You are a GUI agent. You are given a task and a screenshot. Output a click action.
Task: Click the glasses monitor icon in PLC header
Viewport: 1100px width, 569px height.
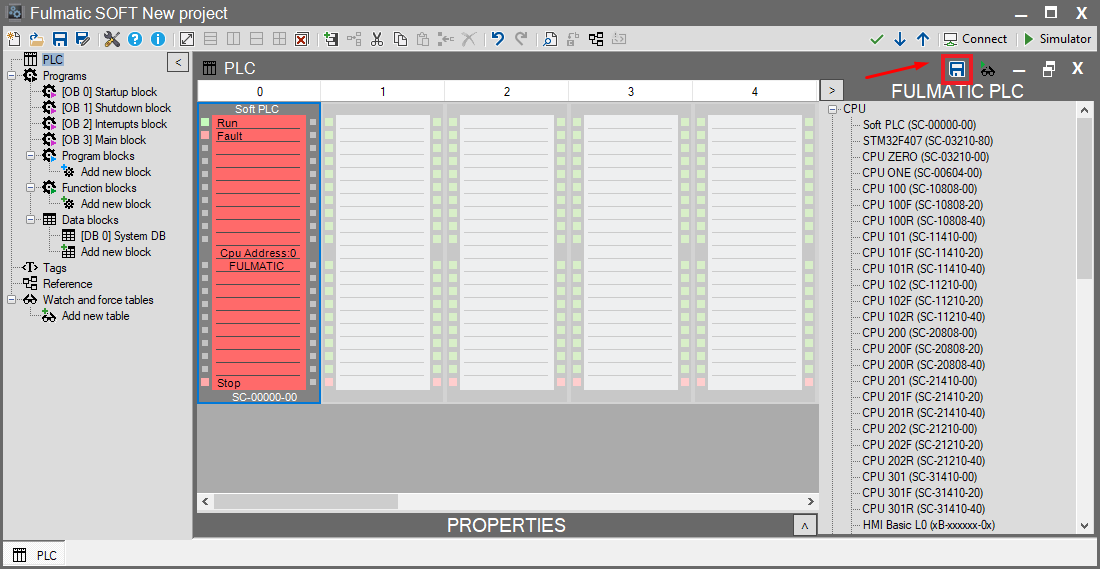tap(988, 69)
